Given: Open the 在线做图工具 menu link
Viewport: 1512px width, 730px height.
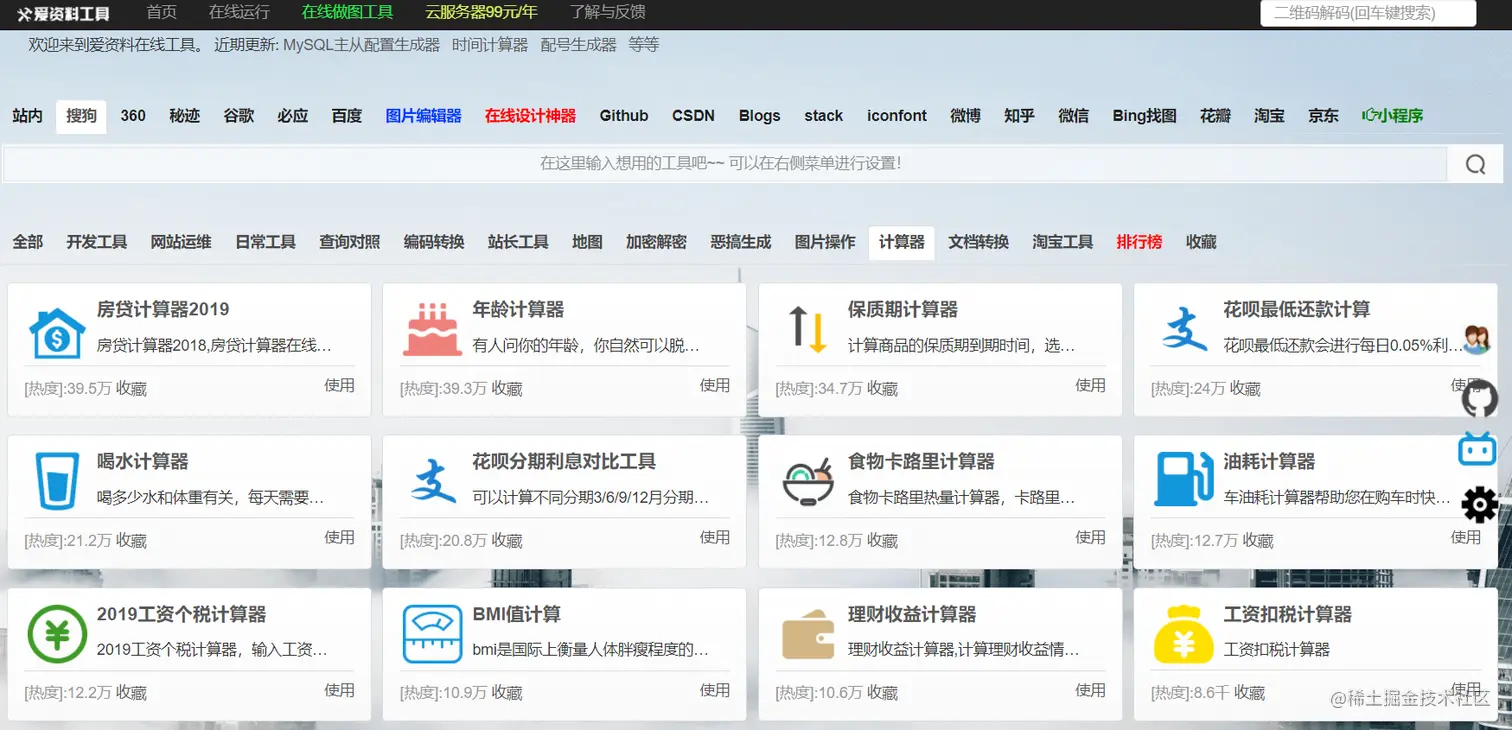Looking at the screenshot, I should click(x=347, y=12).
